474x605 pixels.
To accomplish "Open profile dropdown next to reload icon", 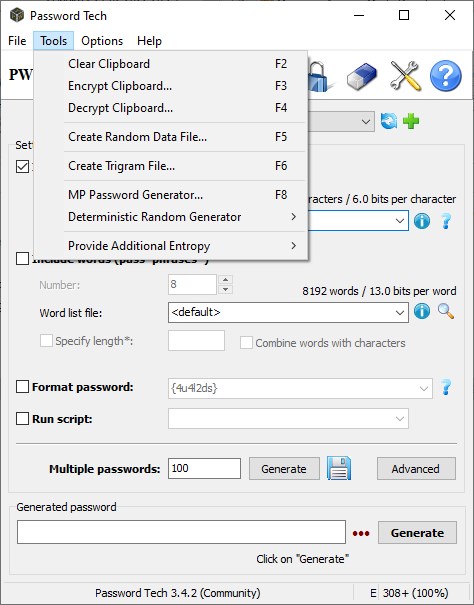I will coord(366,122).
